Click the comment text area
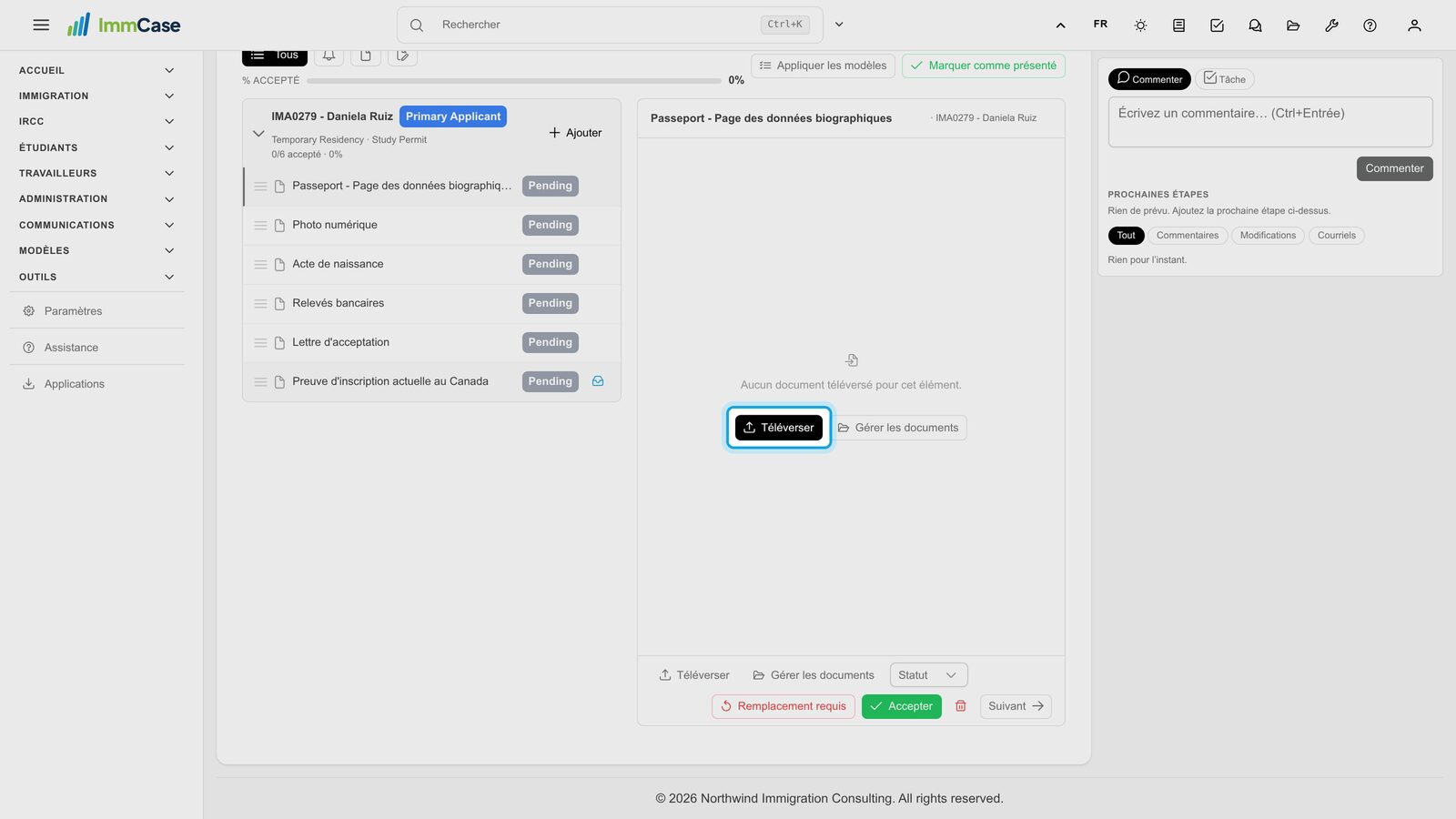The width and height of the screenshot is (1456, 819). pyautogui.click(x=1270, y=122)
